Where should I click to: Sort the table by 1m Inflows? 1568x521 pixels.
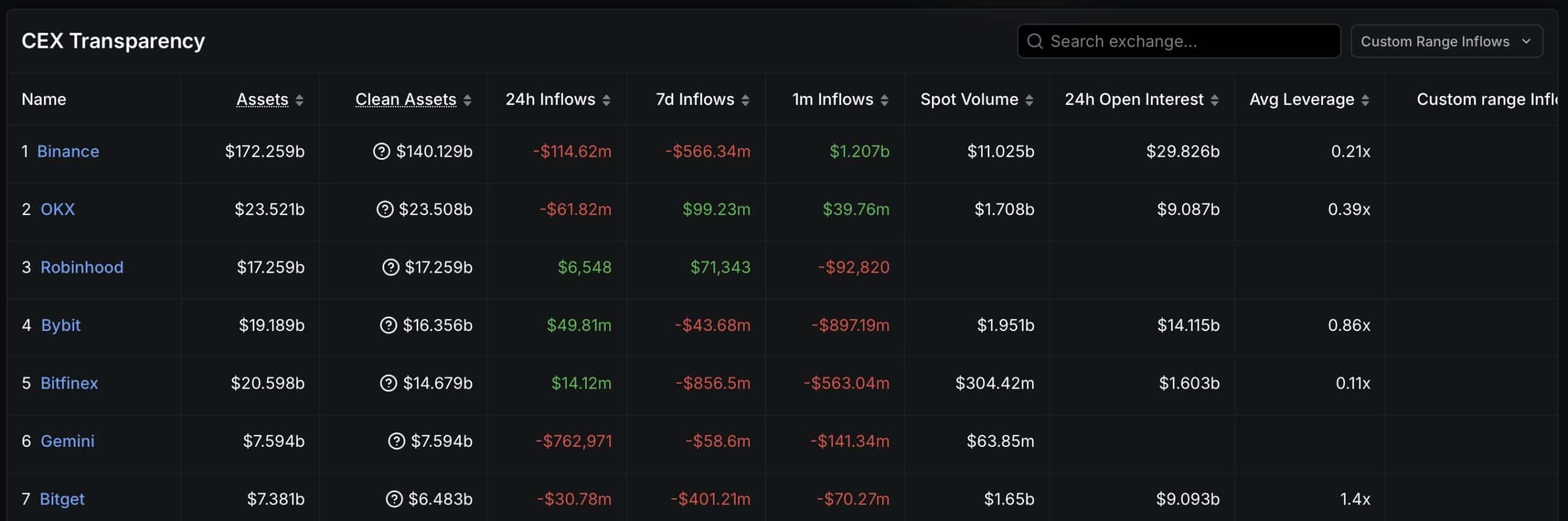pos(838,99)
